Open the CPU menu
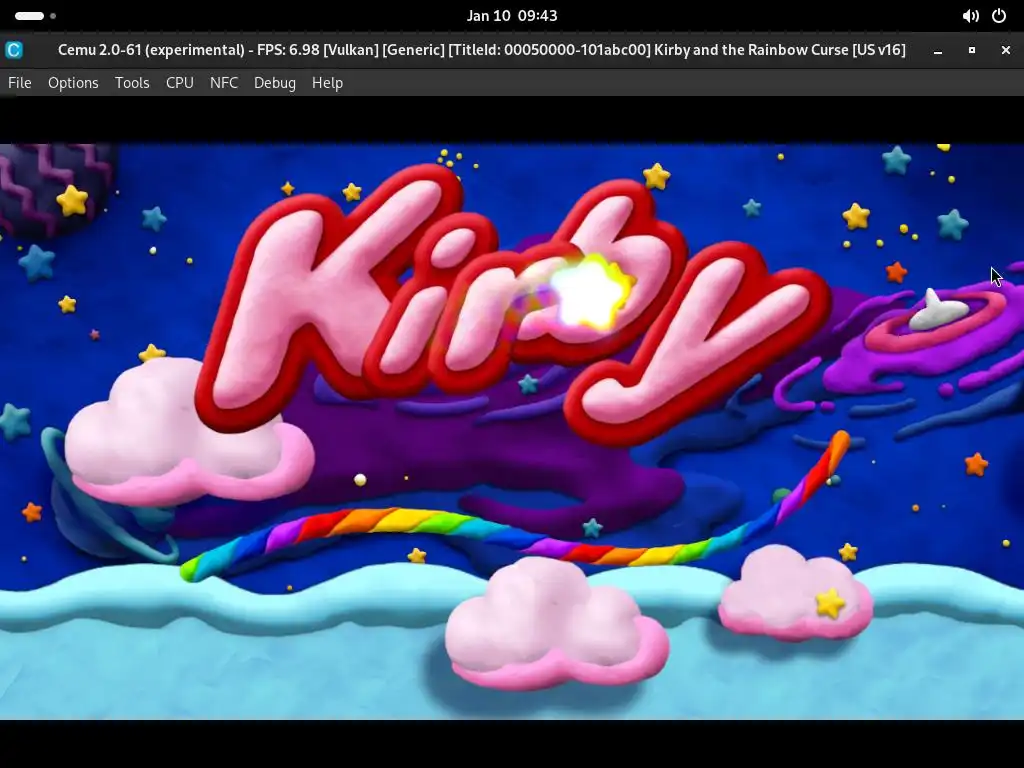The image size is (1024, 768). click(x=180, y=83)
